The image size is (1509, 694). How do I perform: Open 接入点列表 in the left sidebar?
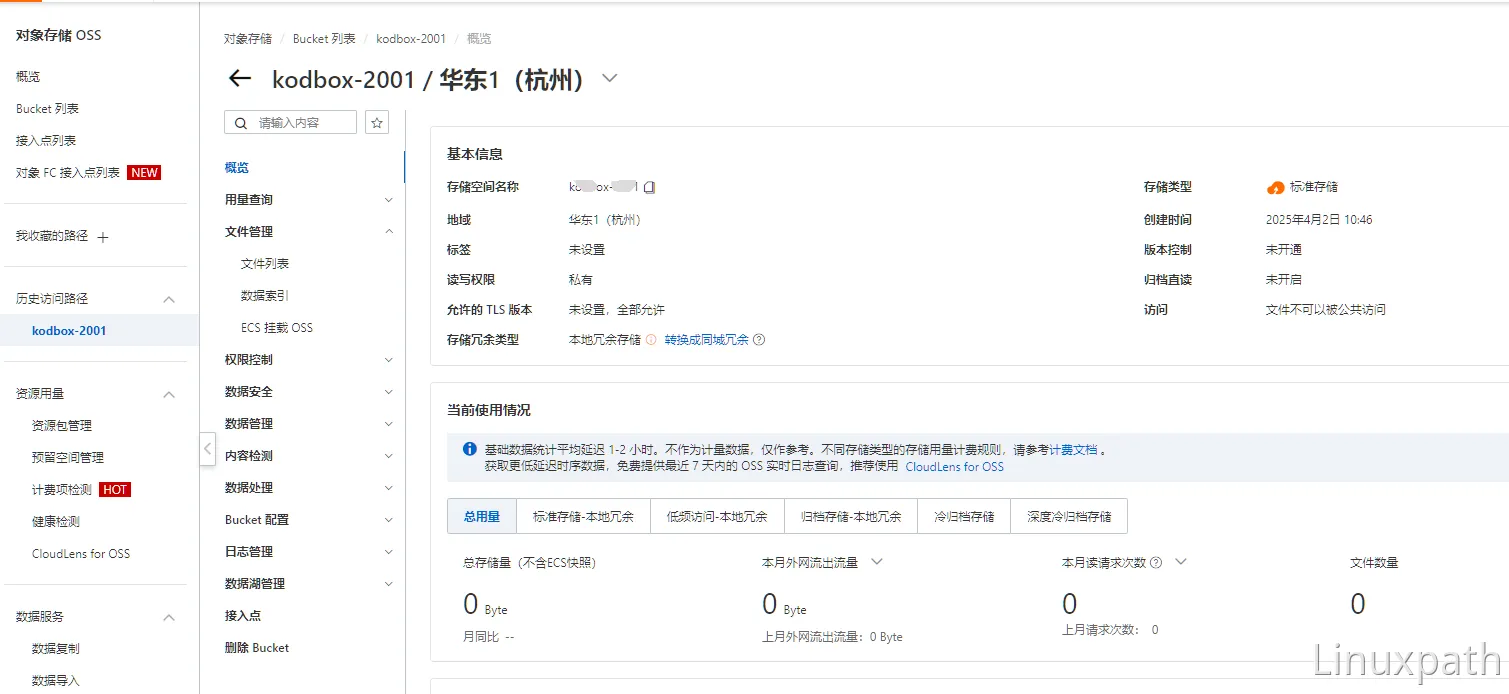click(x=46, y=141)
